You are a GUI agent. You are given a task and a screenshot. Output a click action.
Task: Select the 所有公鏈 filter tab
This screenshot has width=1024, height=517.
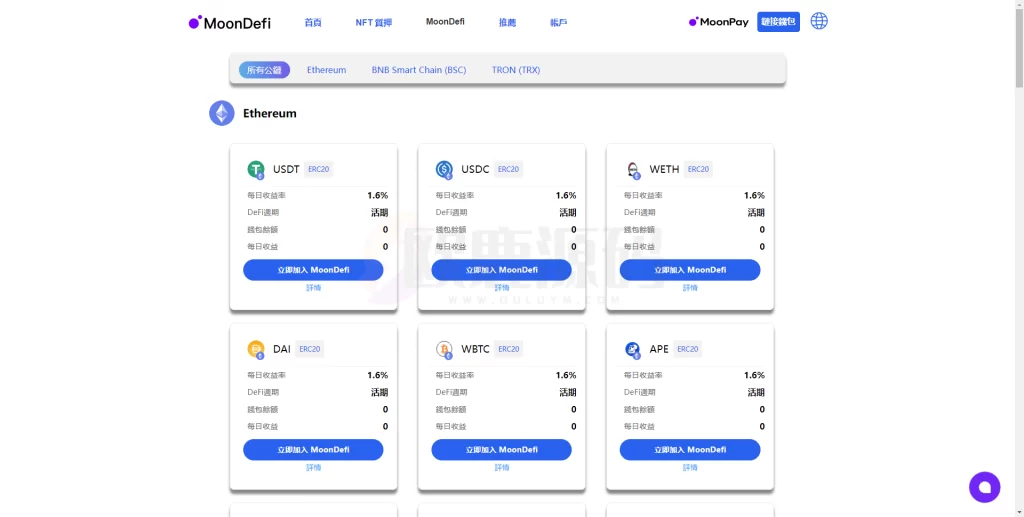point(264,70)
